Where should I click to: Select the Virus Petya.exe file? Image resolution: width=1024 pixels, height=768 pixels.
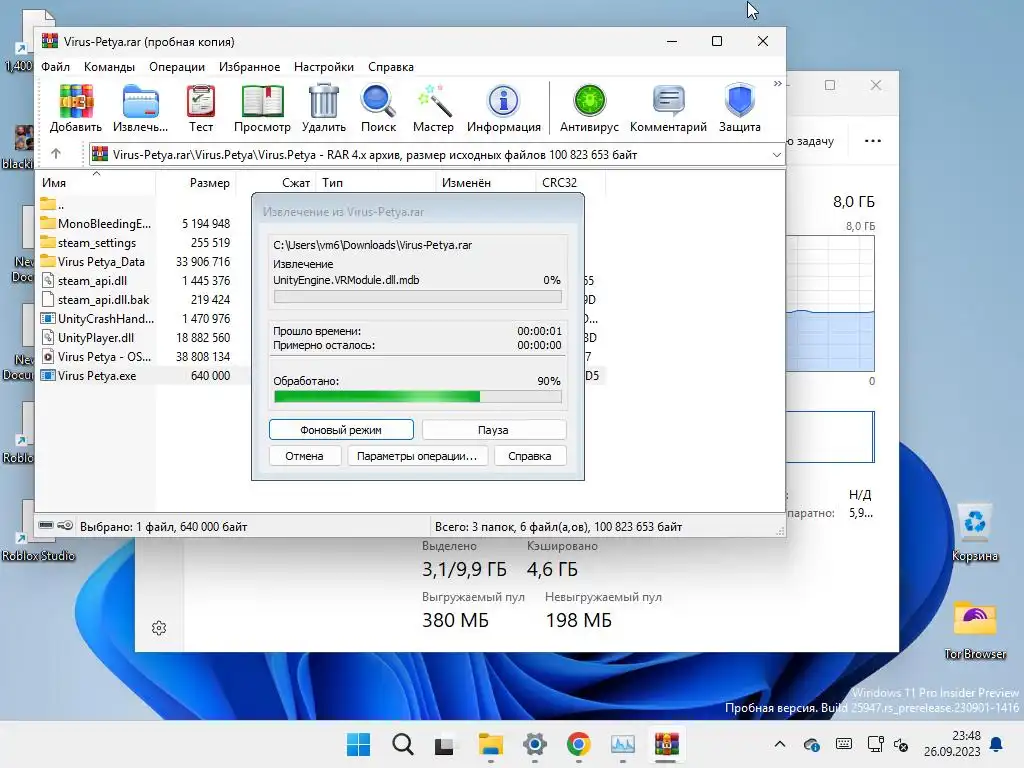click(89, 376)
